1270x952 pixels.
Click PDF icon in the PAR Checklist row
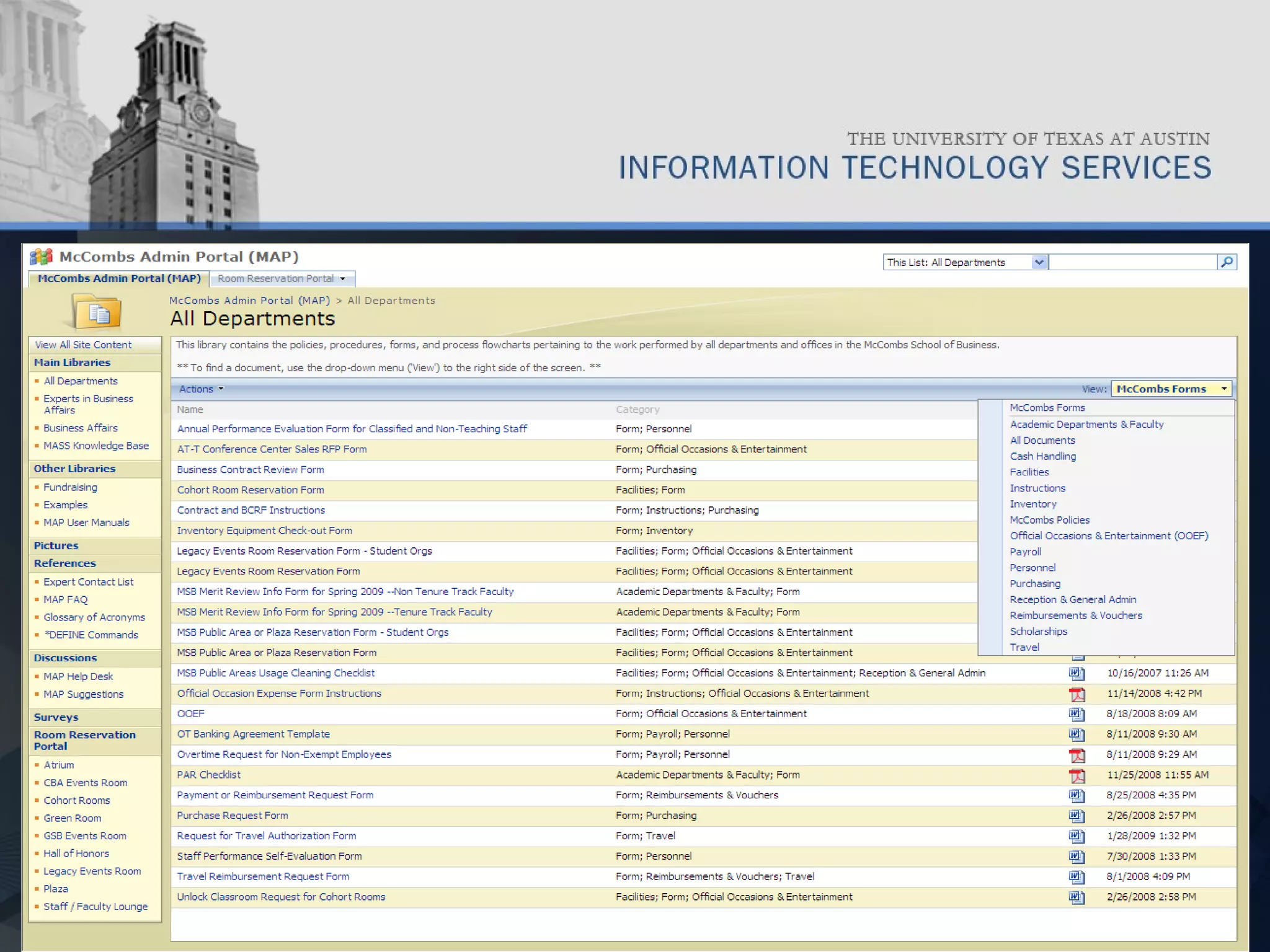click(1077, 775)
